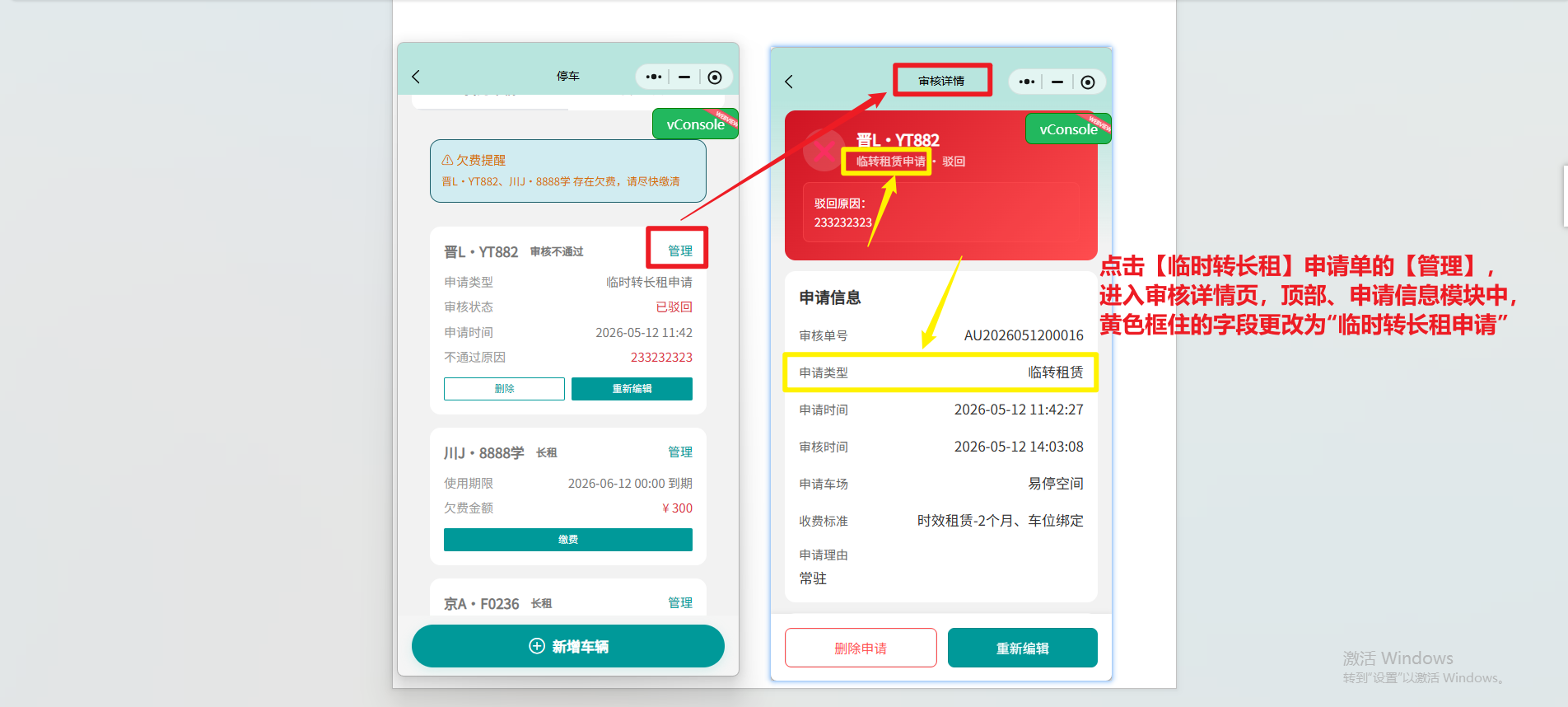Click the 激活 Windows watermark text
Screen dimensions: 1568x707
pyautogui.click(x=1398, y=658)
